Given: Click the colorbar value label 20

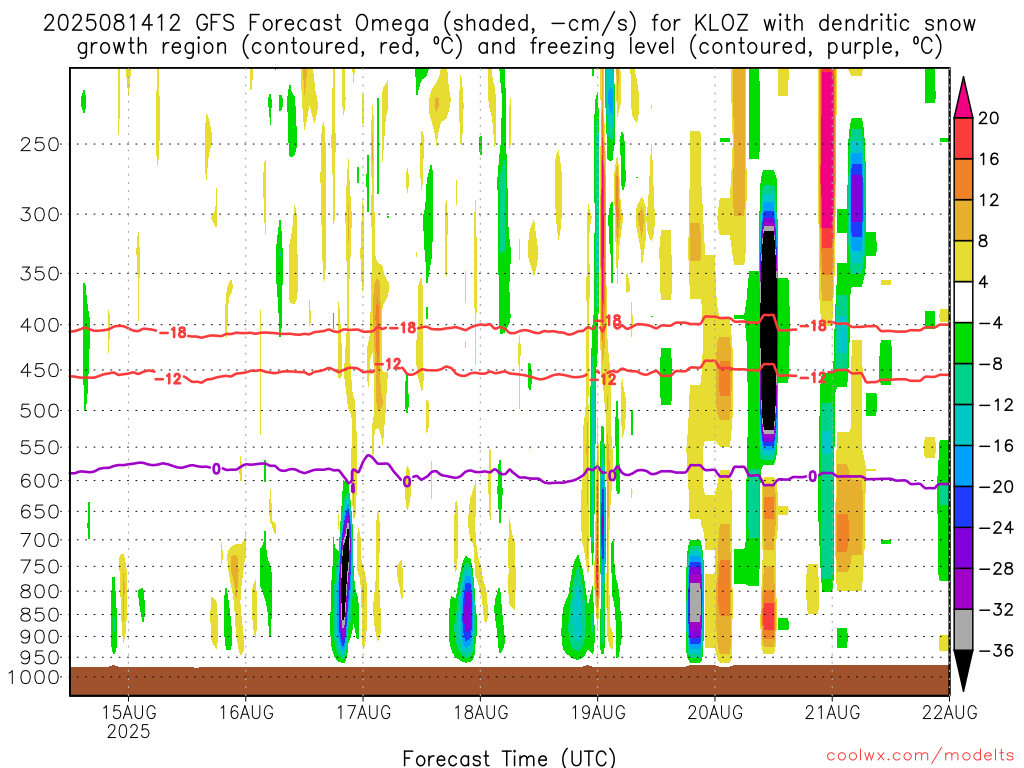Looking at the screenshot, I should click(x=989, y=118).
